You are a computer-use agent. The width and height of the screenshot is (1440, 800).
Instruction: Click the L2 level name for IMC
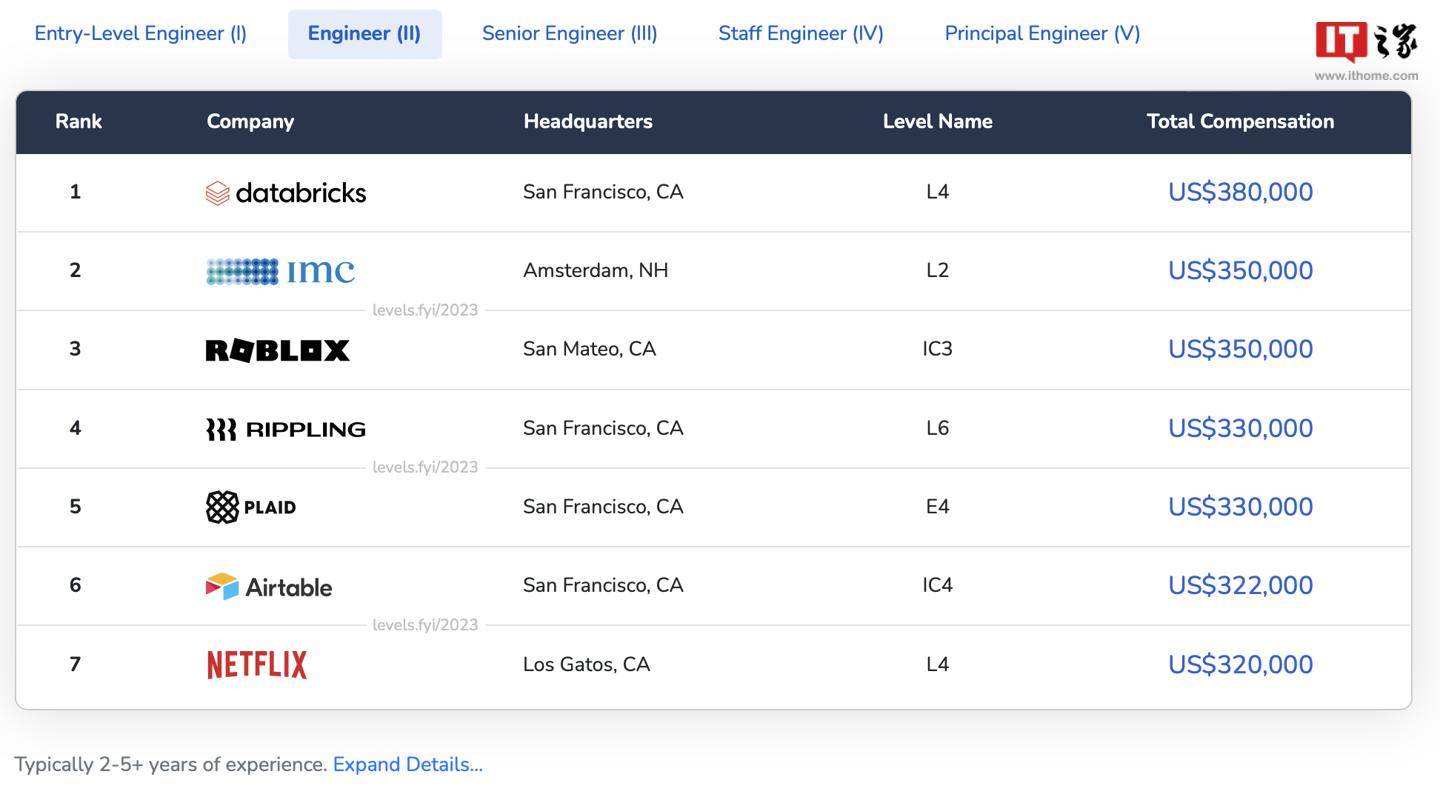[937, 271]
